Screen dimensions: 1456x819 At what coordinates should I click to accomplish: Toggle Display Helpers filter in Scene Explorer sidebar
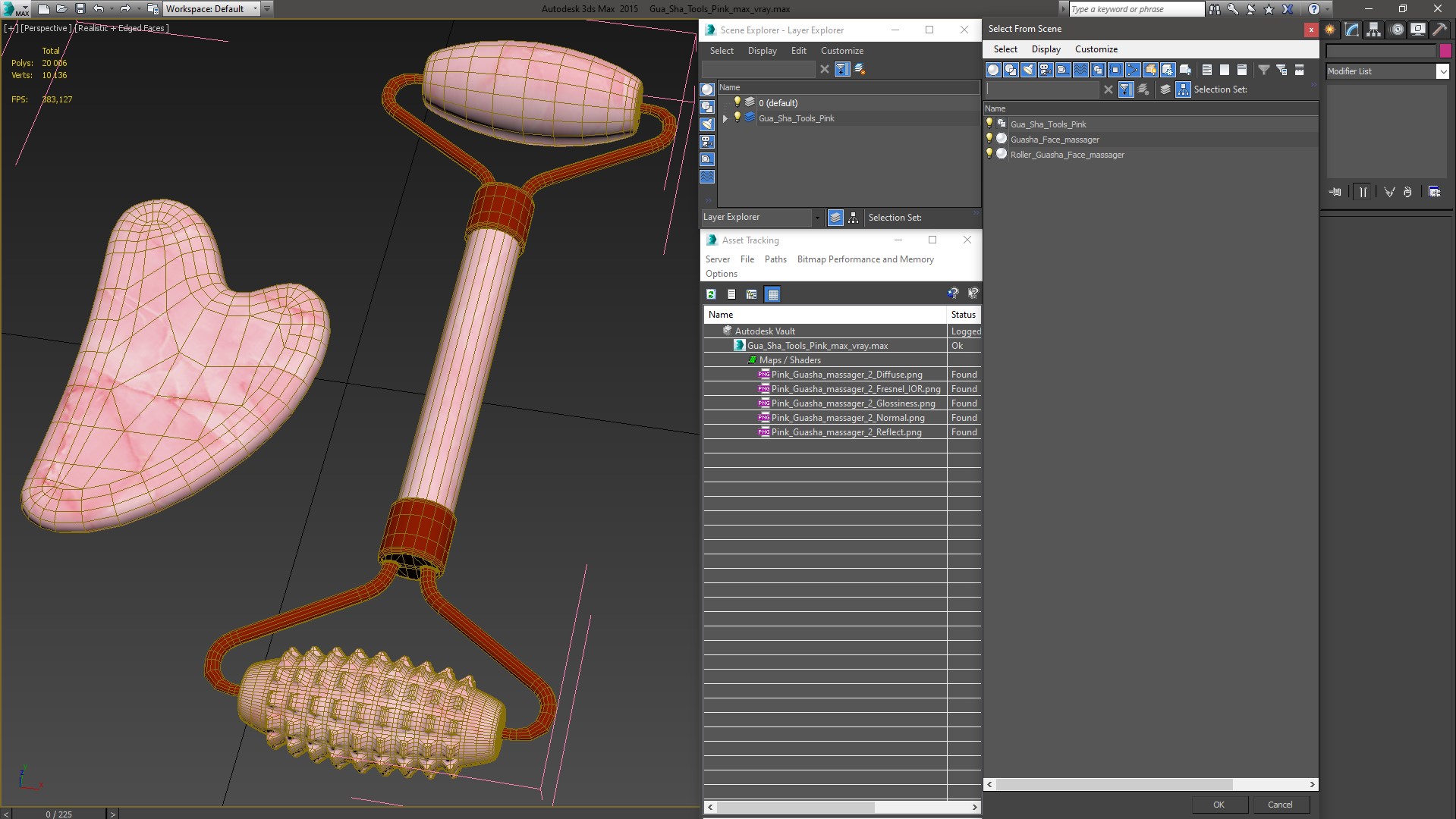point(707,159)
